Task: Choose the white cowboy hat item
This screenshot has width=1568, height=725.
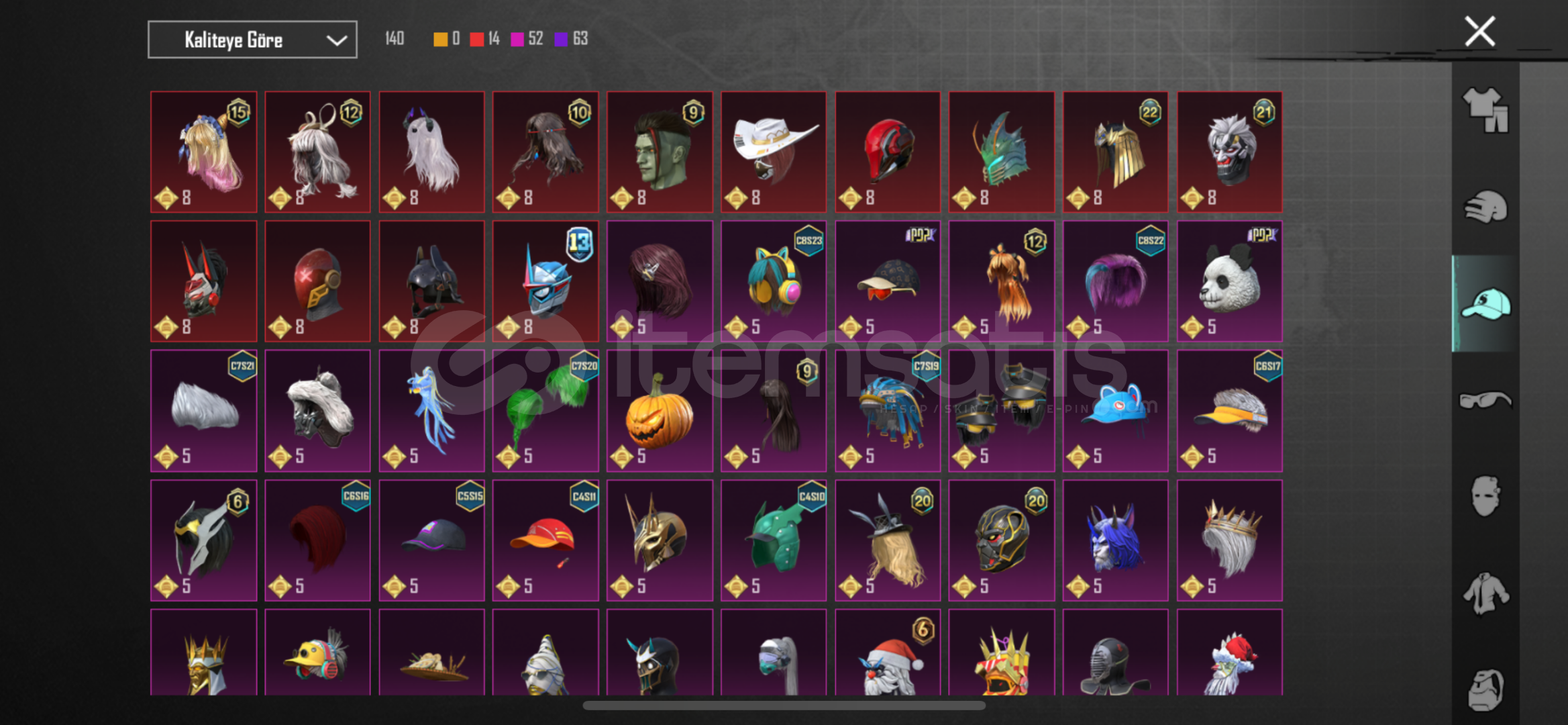Action: coord(774,152)
